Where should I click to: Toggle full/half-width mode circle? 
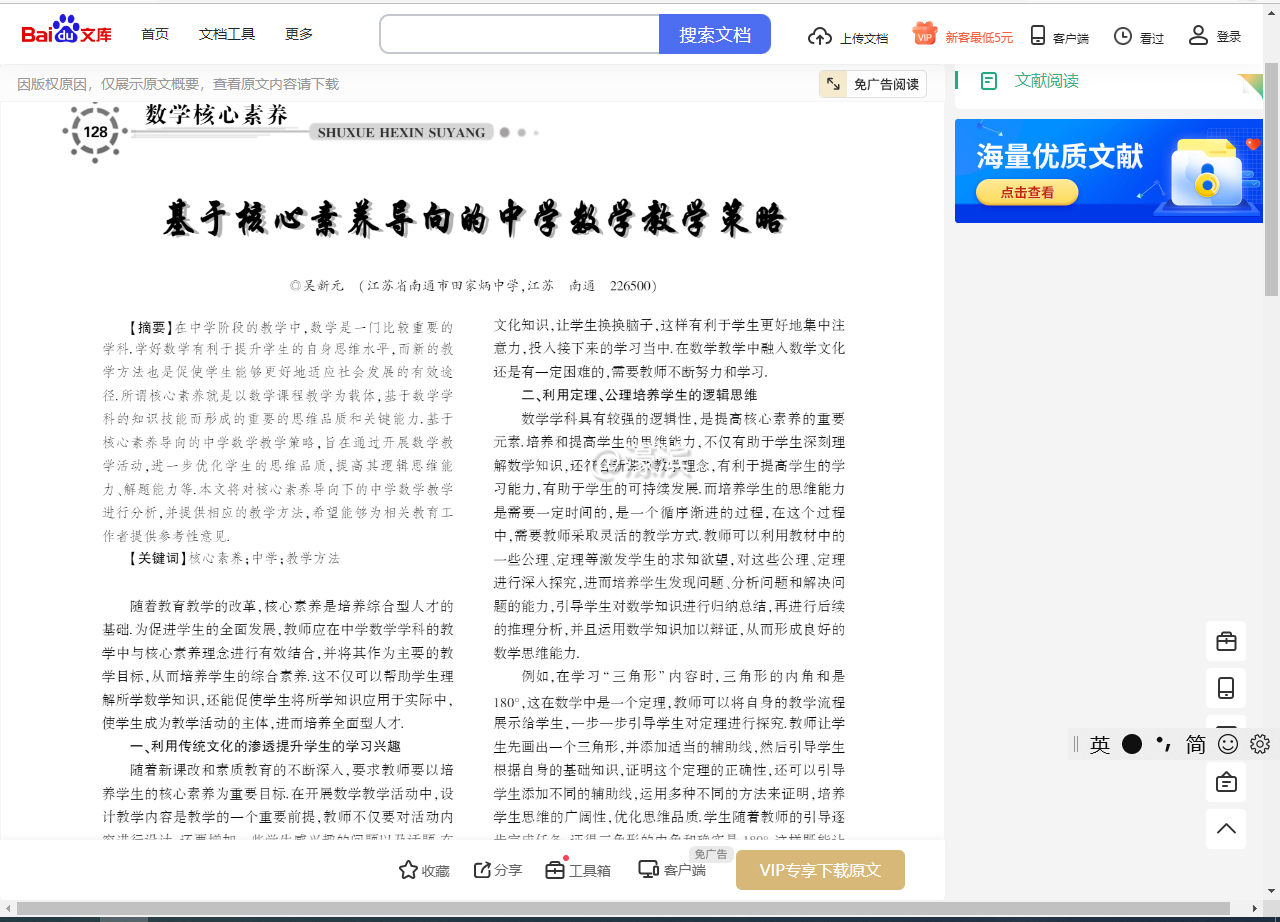(x=1131, y=744)
